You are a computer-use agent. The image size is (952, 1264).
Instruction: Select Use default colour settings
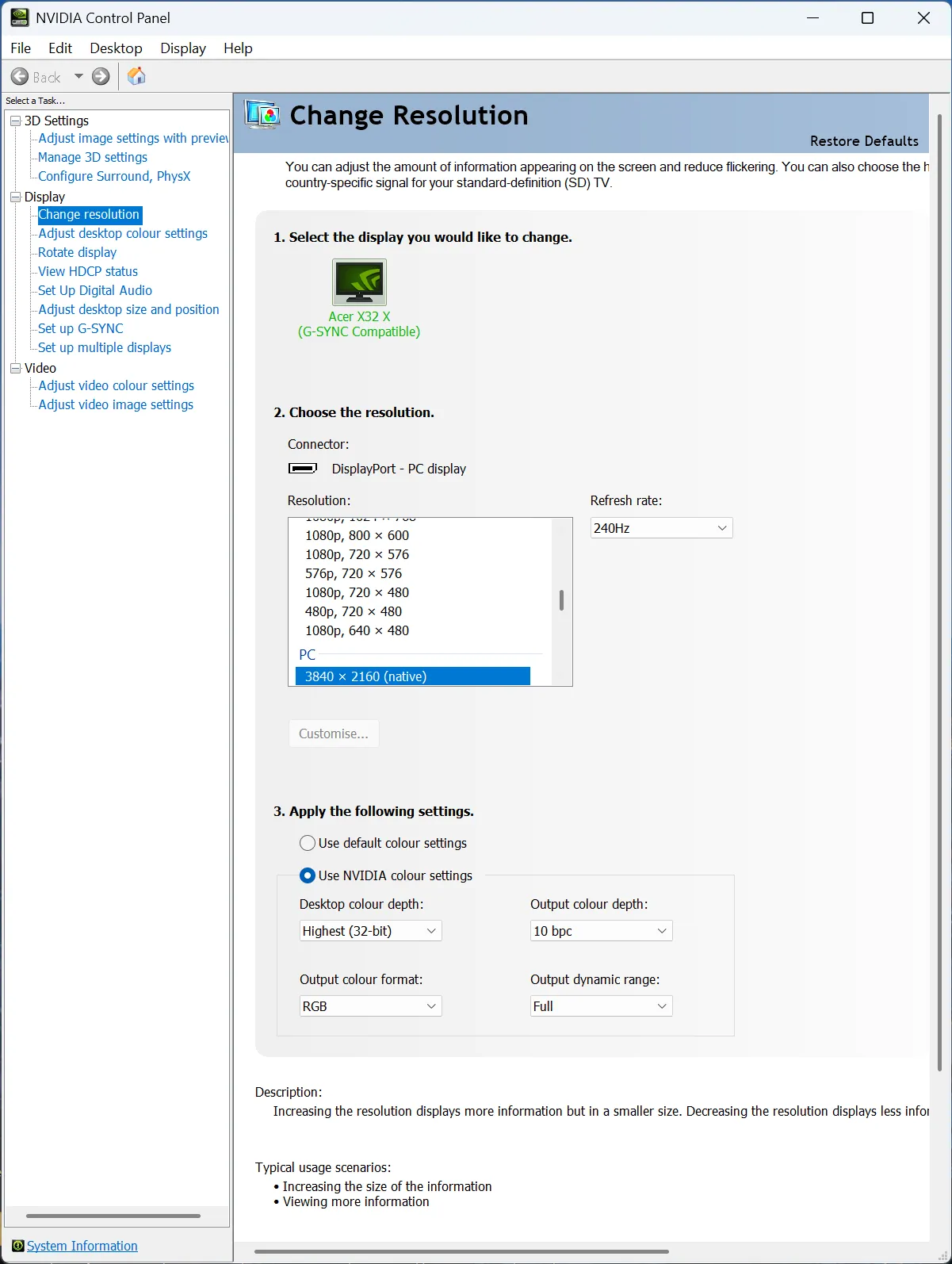click(308, 843)
